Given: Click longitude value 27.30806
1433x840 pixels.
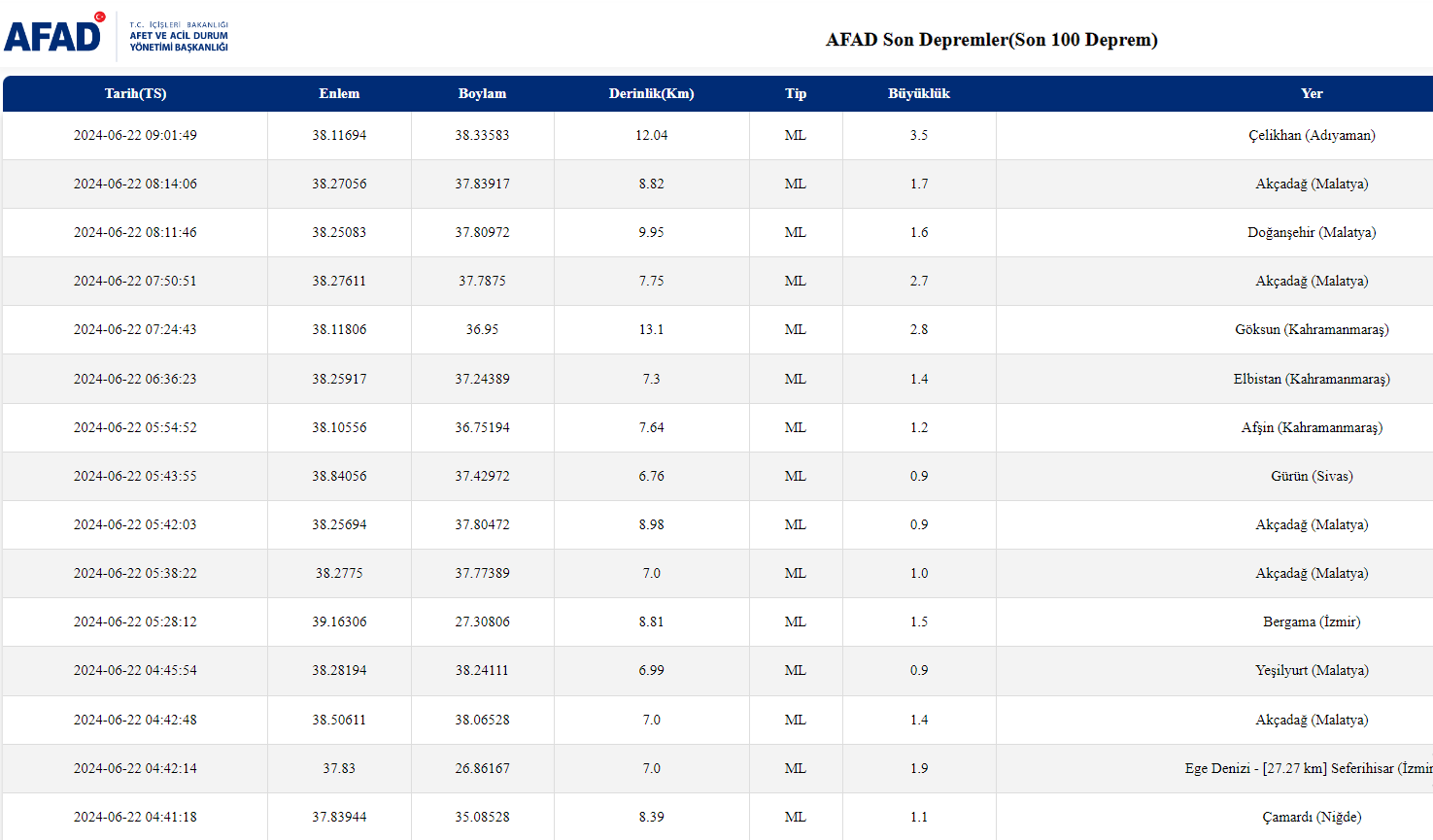Looking at the screenshot, I should click(482, 622).
